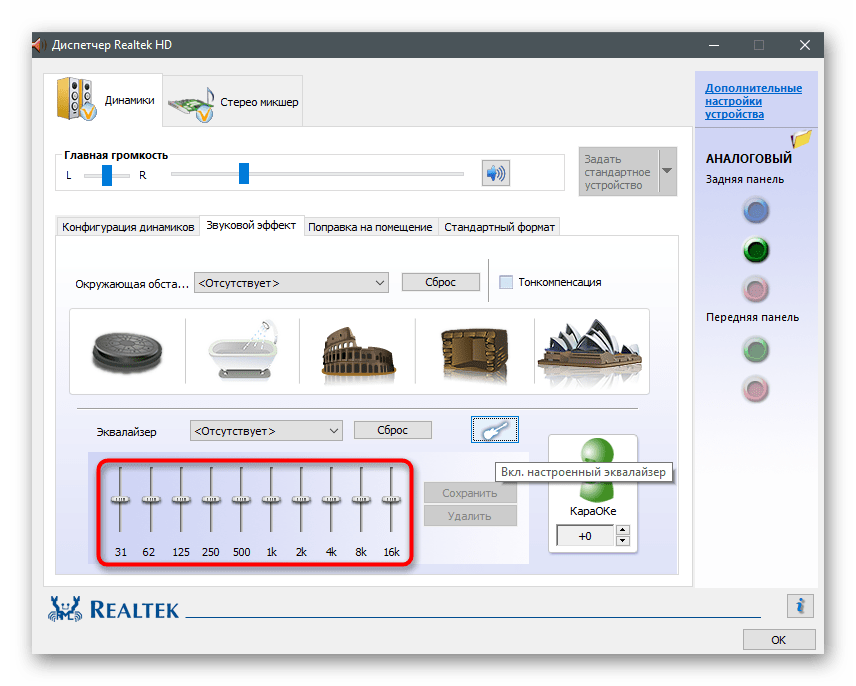This screenshot has height=686, width=856.
Task: Open the Окружающая обстановка dropdown
Action: [x=290, y=283]
